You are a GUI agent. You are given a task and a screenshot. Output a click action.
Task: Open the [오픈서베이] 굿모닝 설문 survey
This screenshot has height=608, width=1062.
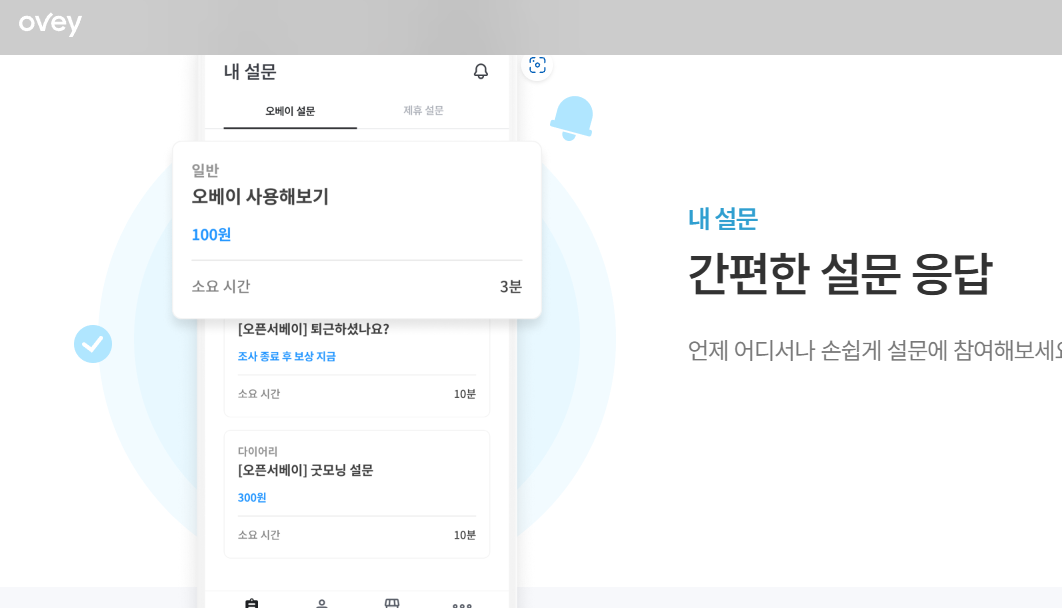click(305, 470)
